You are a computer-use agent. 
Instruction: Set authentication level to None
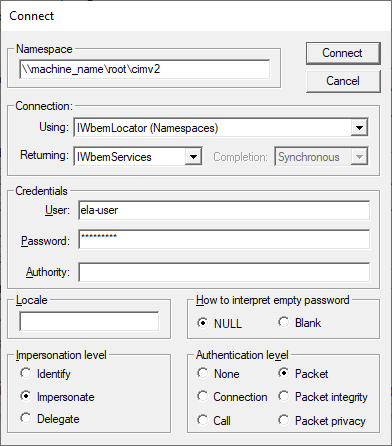point(218,374)
